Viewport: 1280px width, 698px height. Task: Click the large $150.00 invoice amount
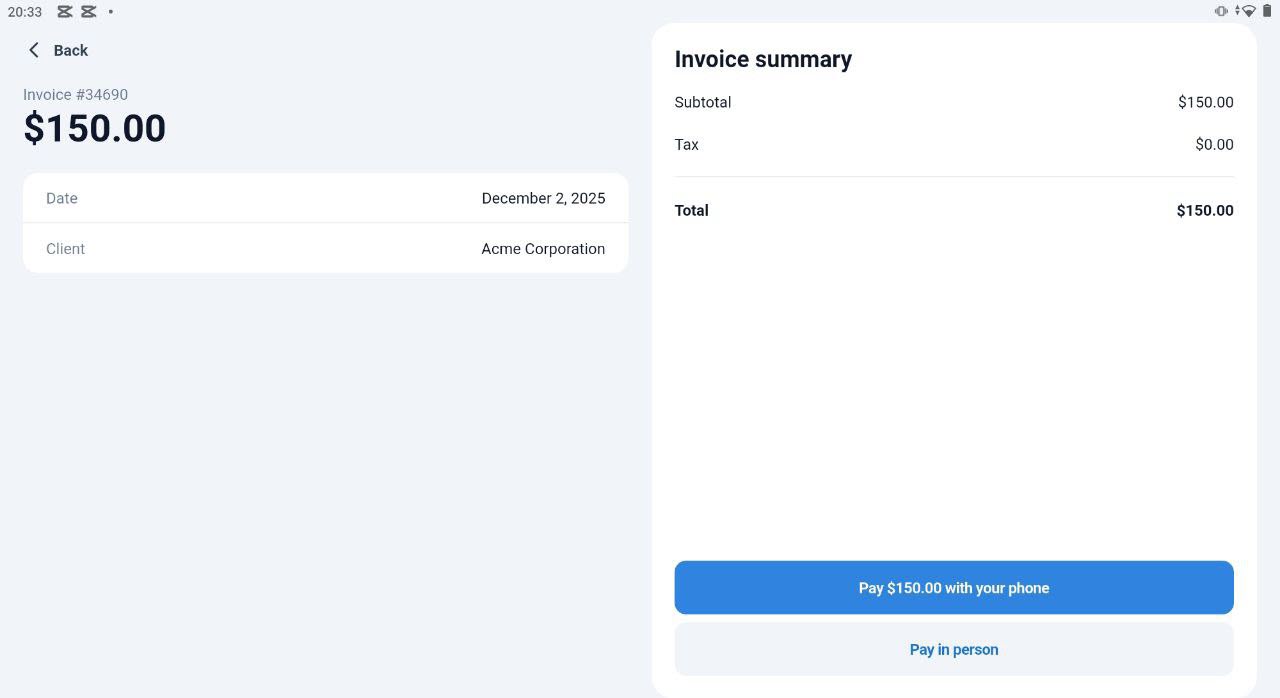[95, 129]
